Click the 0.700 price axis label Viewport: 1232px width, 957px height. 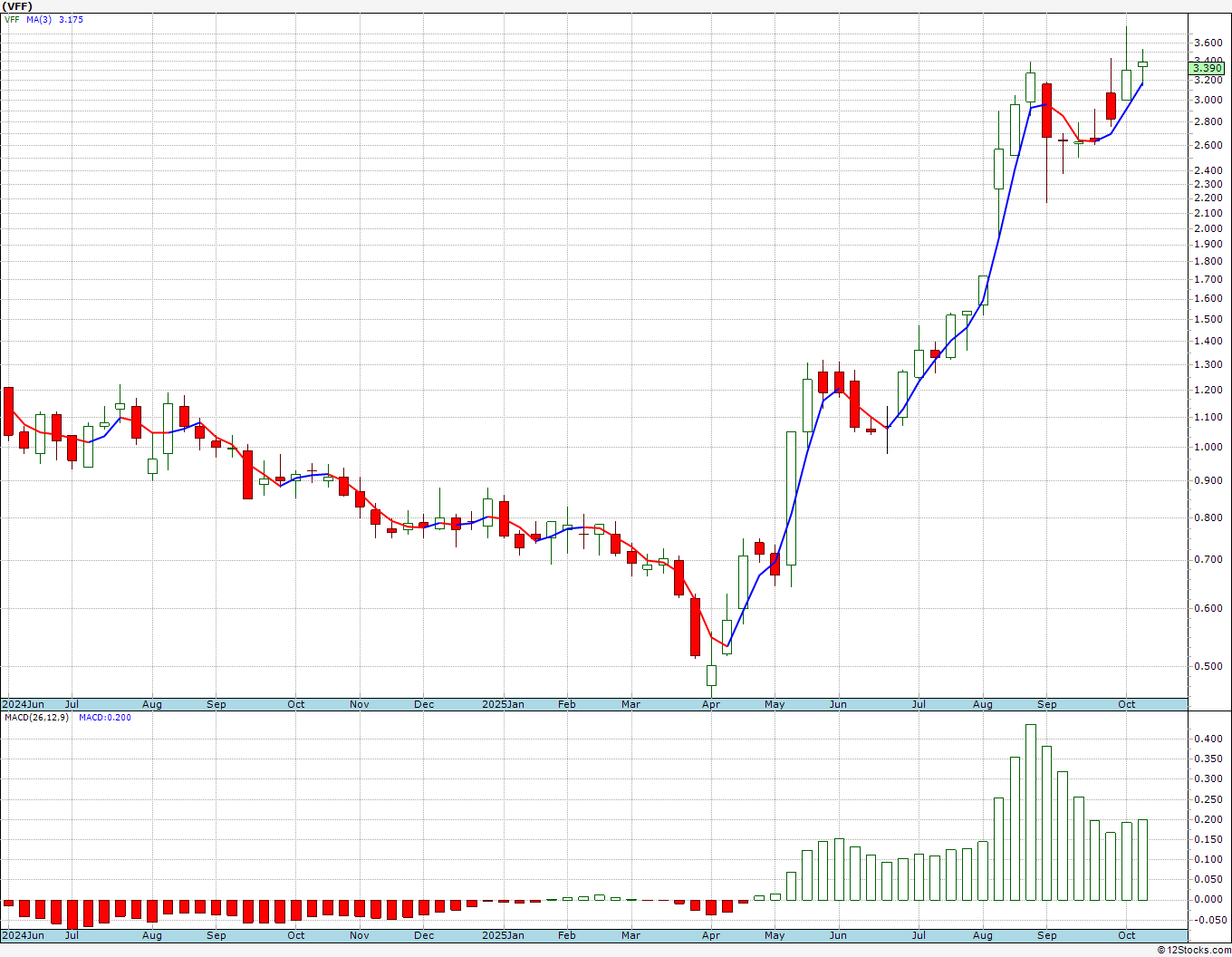1208,560
